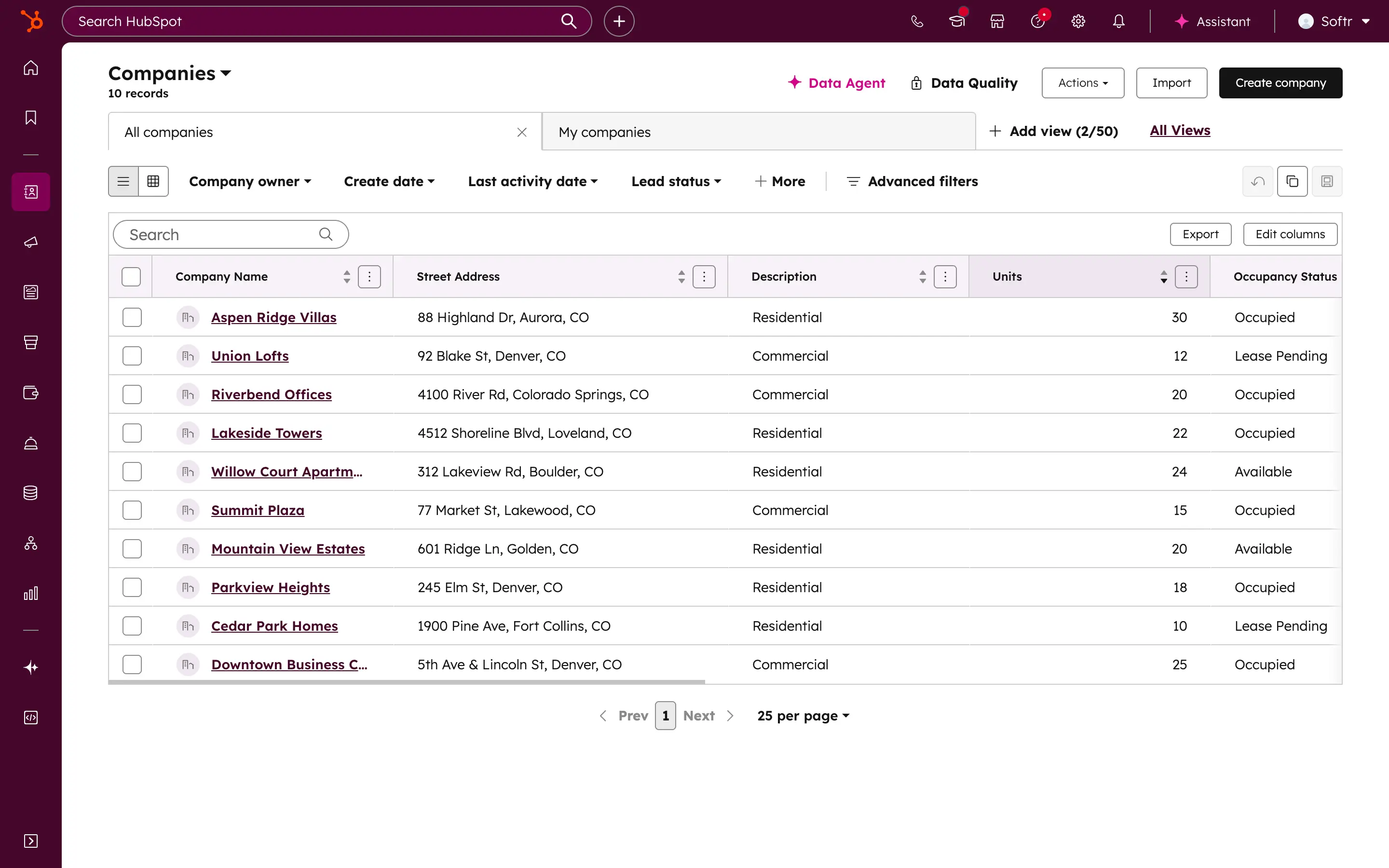The width and height of the screenshot is (1389, 868).
Task: Open the Riverbend Offices company link
Action: [272, 394]
